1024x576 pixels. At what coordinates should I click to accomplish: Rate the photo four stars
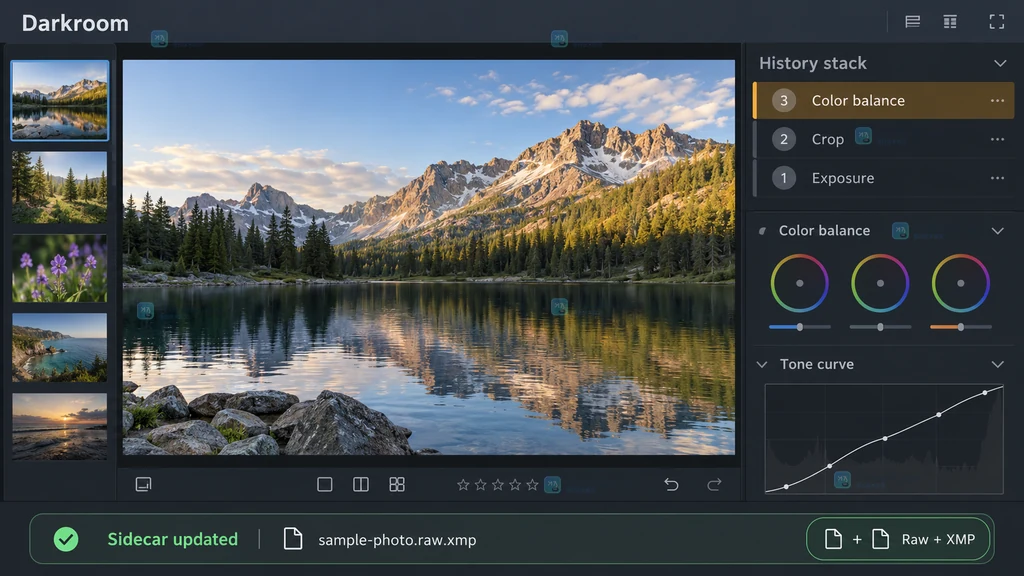(515, 485)
